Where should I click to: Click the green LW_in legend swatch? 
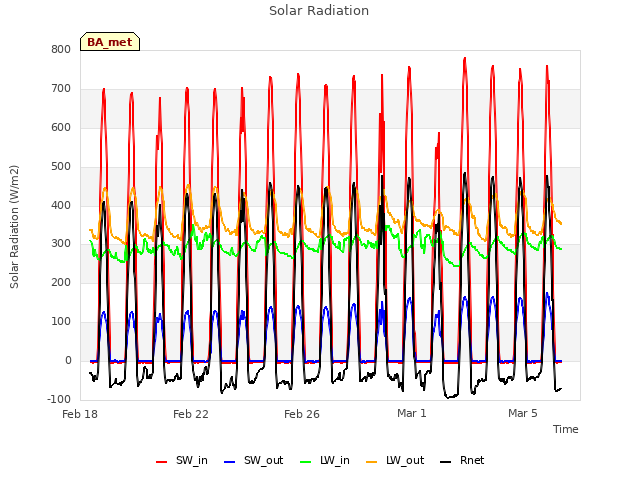[x=306, y=462]
